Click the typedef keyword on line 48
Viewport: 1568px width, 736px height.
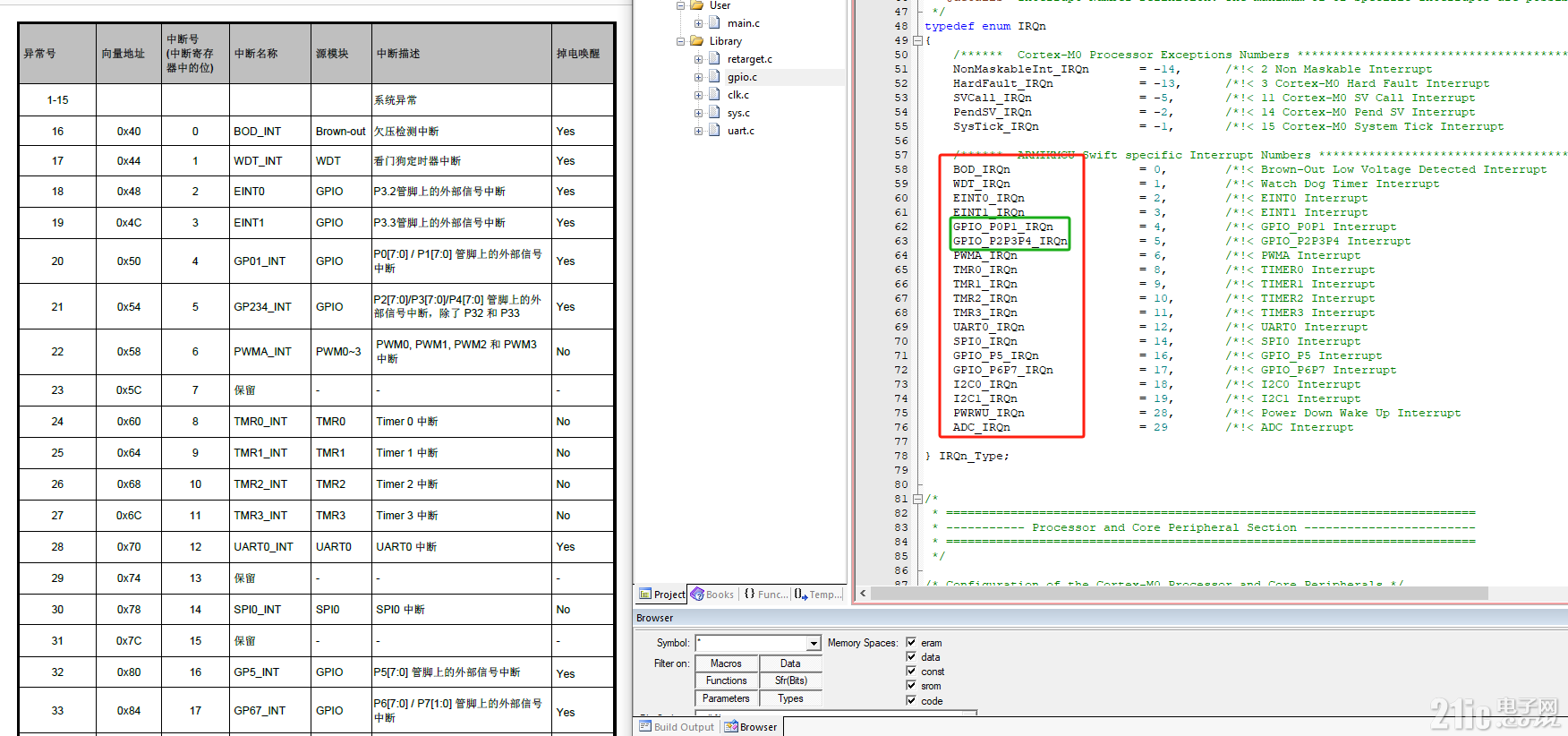click(x=949, y=26)
